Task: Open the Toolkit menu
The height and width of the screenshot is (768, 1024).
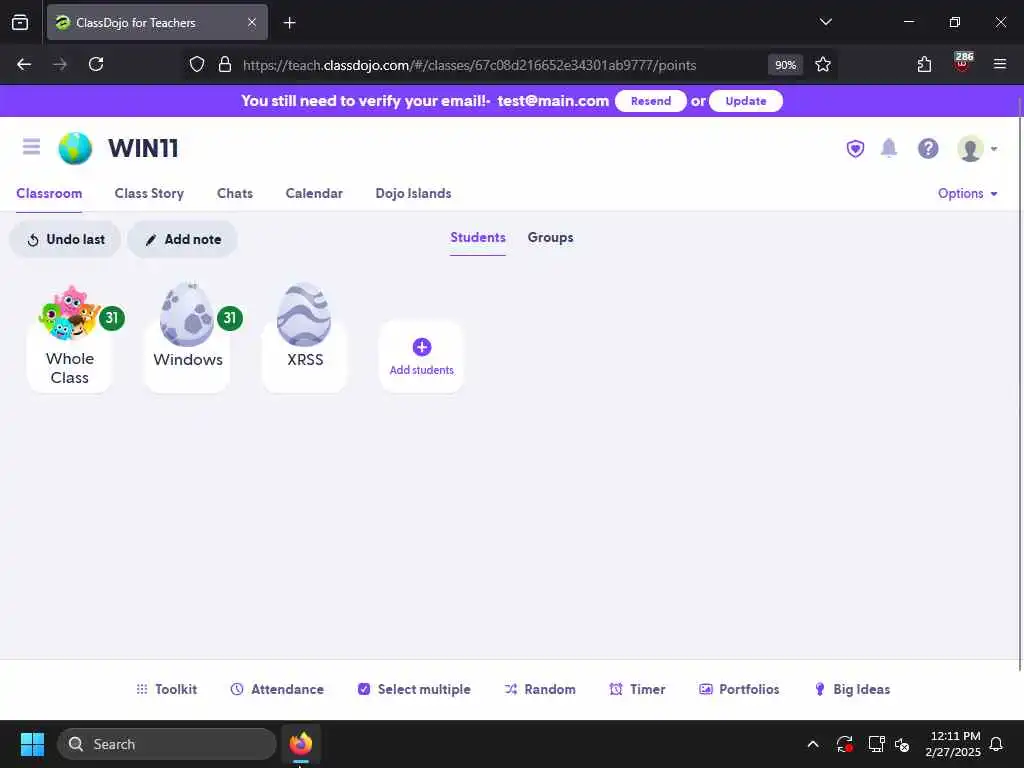Action: pyautogui.click(x=167, y=689)
